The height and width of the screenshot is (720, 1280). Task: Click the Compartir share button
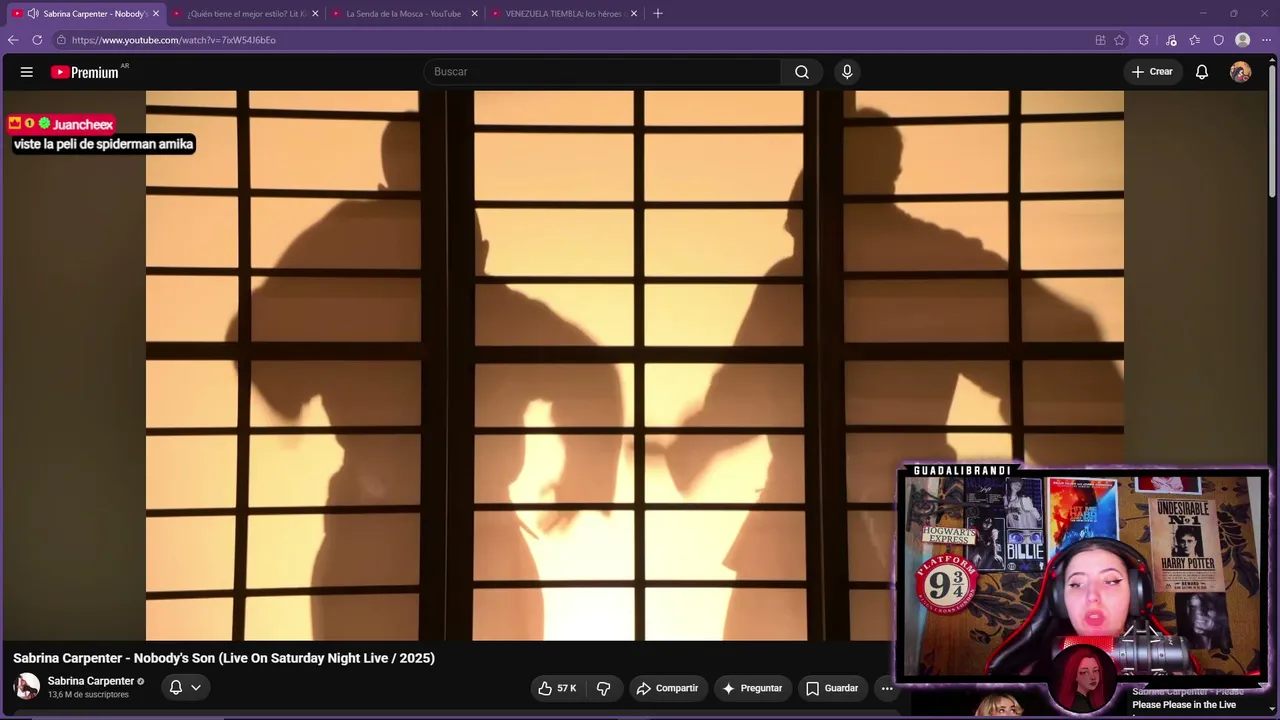coord(667,688)
